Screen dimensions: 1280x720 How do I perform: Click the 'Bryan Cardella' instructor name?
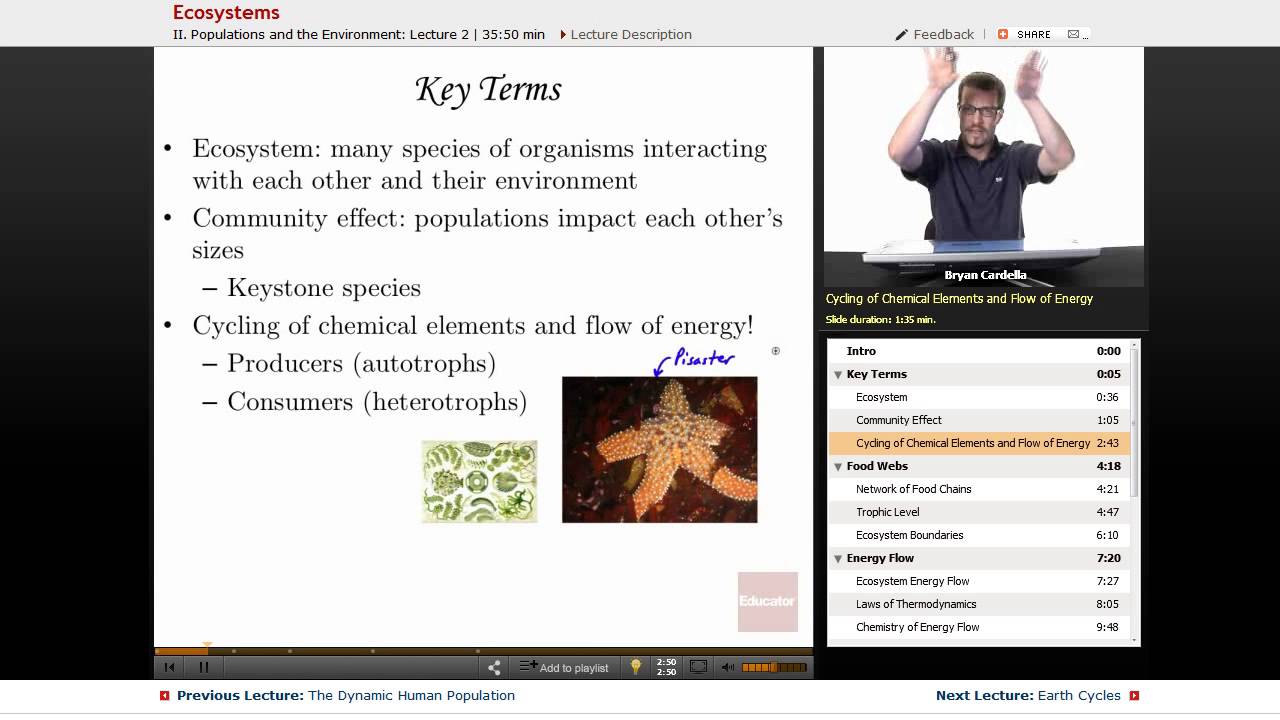pyautogui.click(x=985, y=275)
